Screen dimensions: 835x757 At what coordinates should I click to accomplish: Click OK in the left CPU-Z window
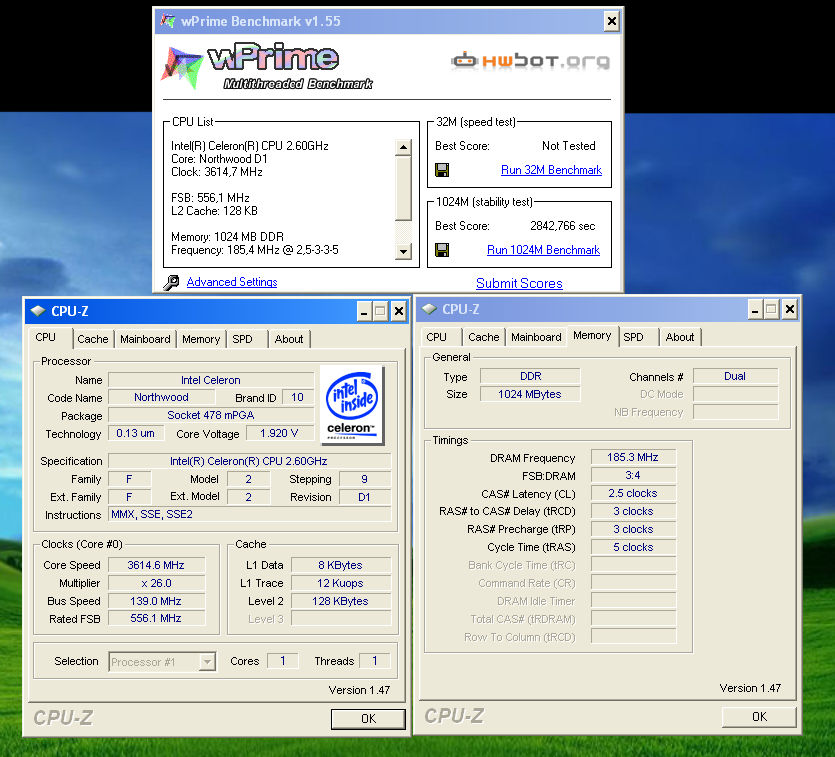click(368, 719)
